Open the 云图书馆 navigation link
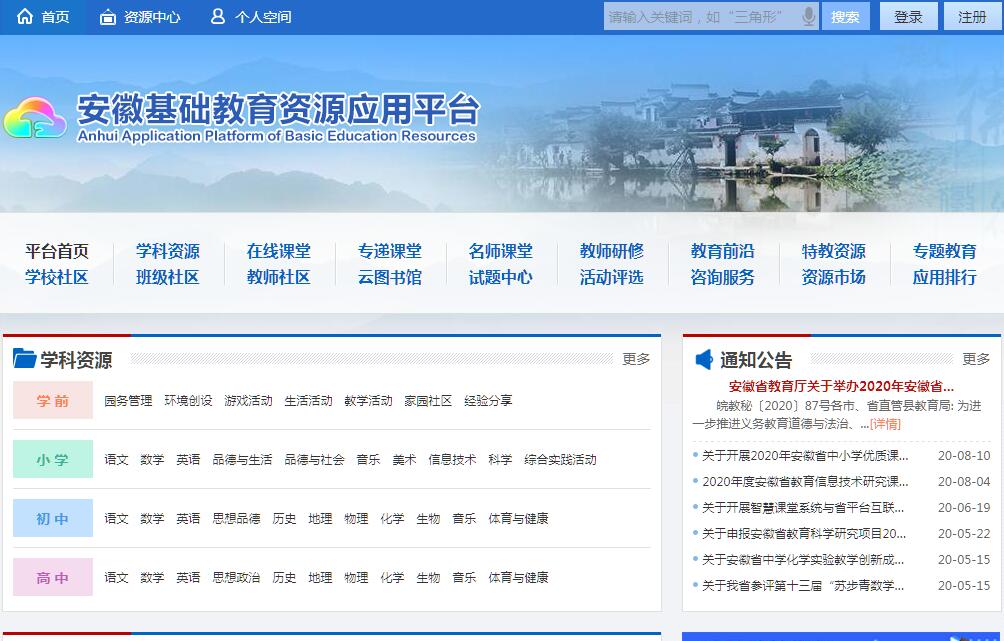Viewport: 1004px width, 641px height. point(390,277)
